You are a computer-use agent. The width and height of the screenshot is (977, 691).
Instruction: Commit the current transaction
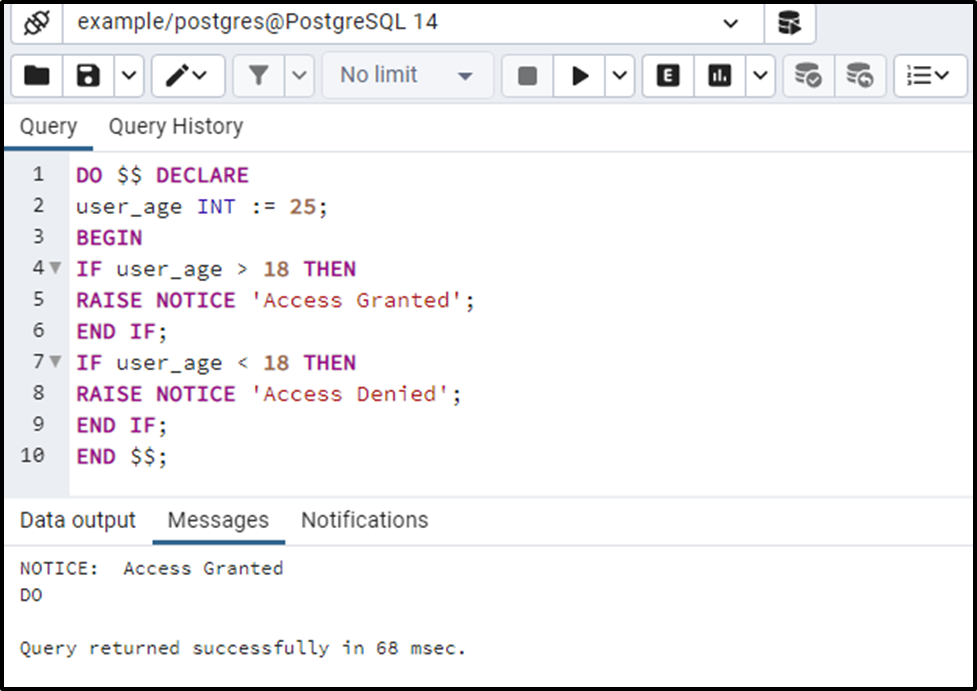[807, 75]
